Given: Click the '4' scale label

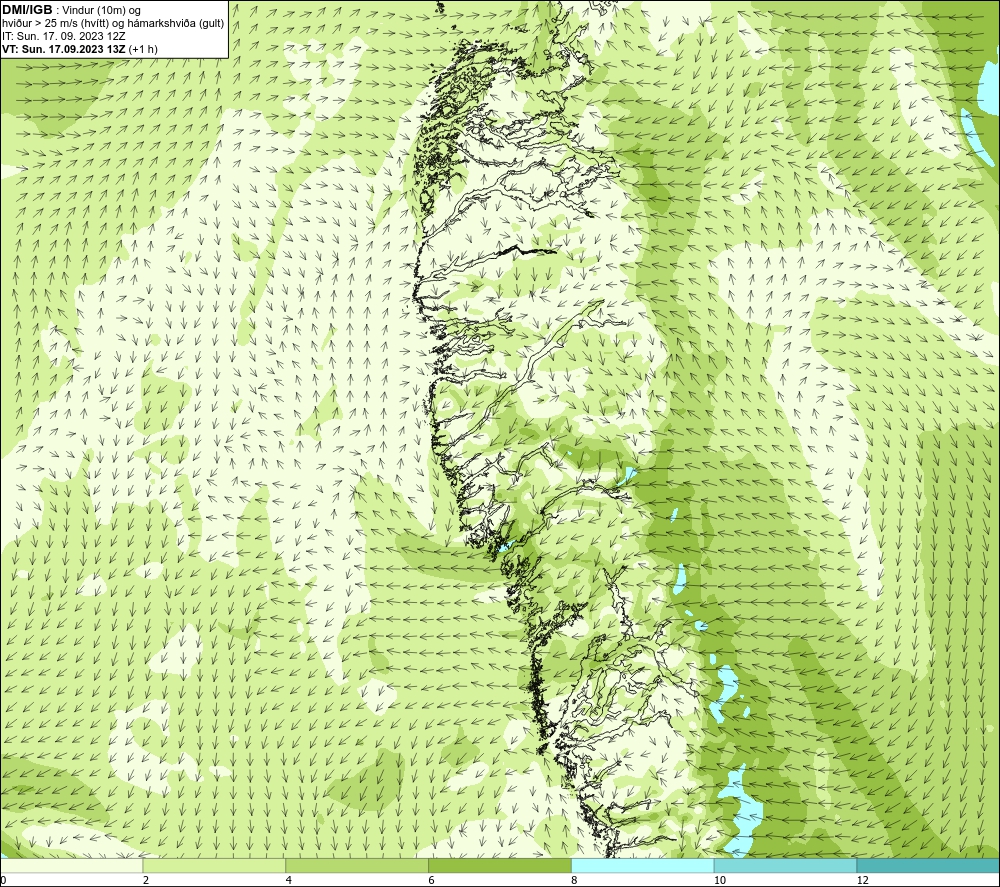Looking at the screenshot, I should point(289,880).
